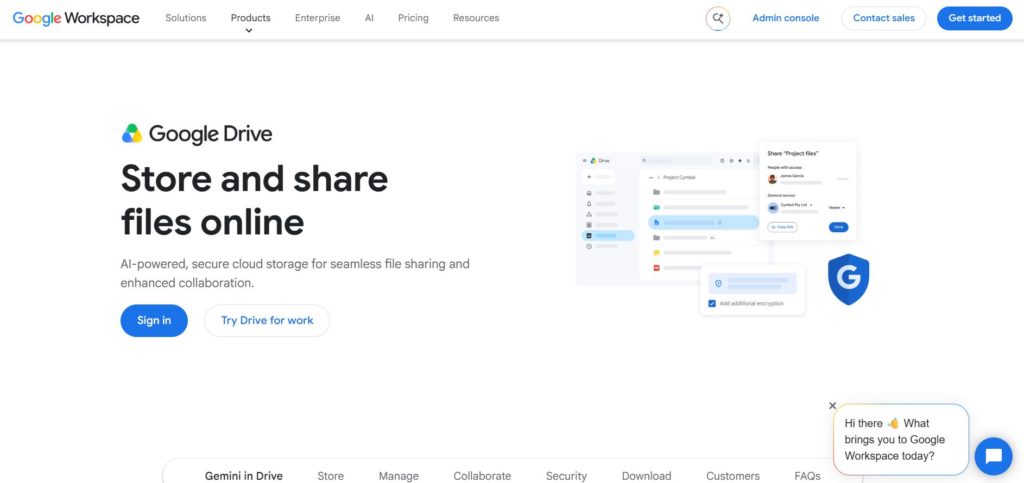1024x483 pixels.
Task: Click Try Drive for work button
Action: coord(267,320)
